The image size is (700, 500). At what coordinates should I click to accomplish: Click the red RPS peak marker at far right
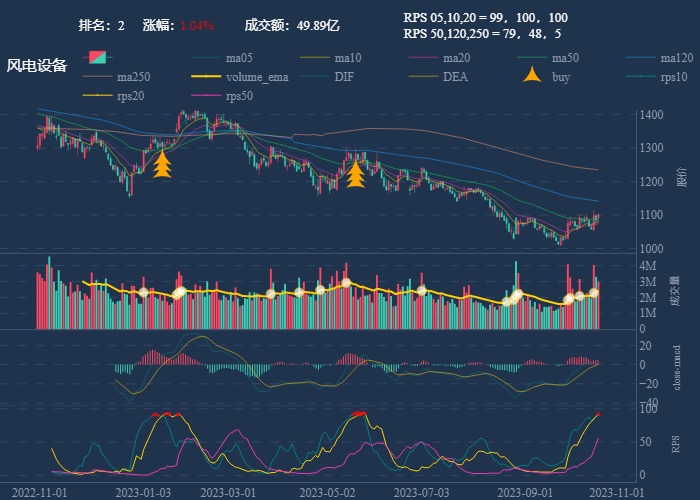tap(598, 414)
